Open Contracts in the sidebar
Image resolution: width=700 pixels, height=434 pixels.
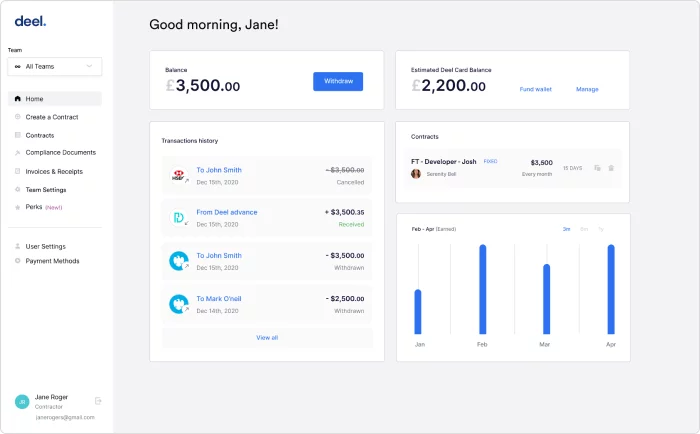(x=40, y=135)
